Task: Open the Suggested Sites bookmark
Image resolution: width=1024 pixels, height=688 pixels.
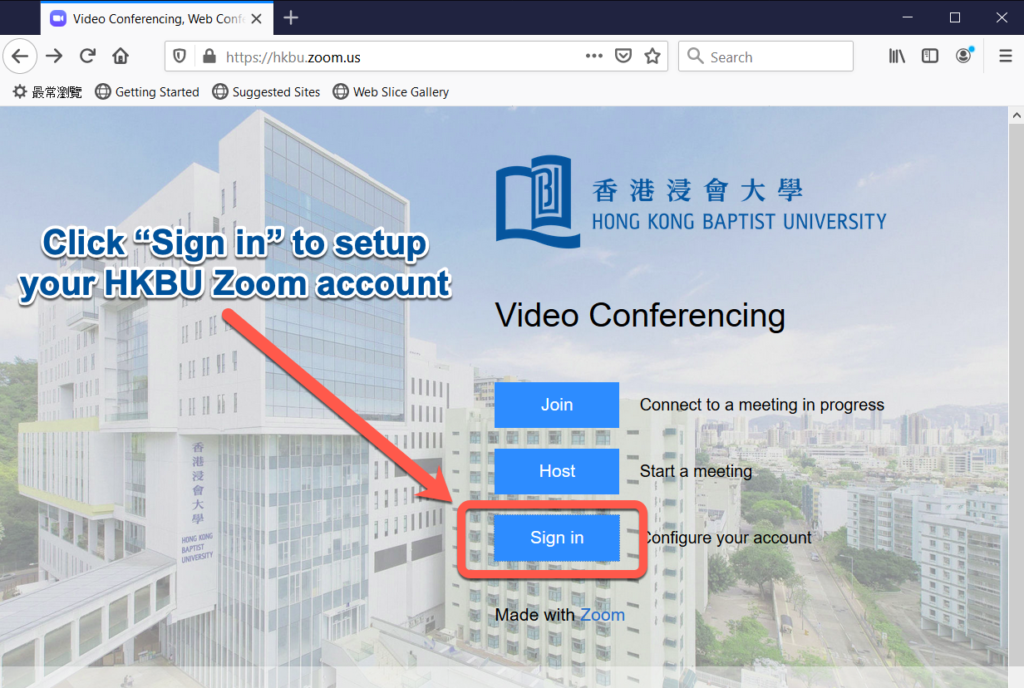Action: click(266, 92)
